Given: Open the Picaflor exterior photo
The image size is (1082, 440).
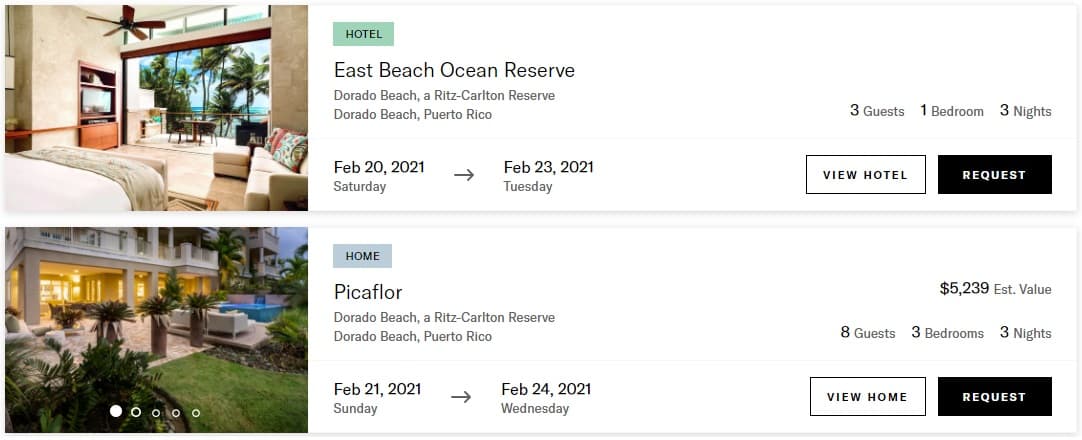Looking at the screenshot, I should (156, 330).
